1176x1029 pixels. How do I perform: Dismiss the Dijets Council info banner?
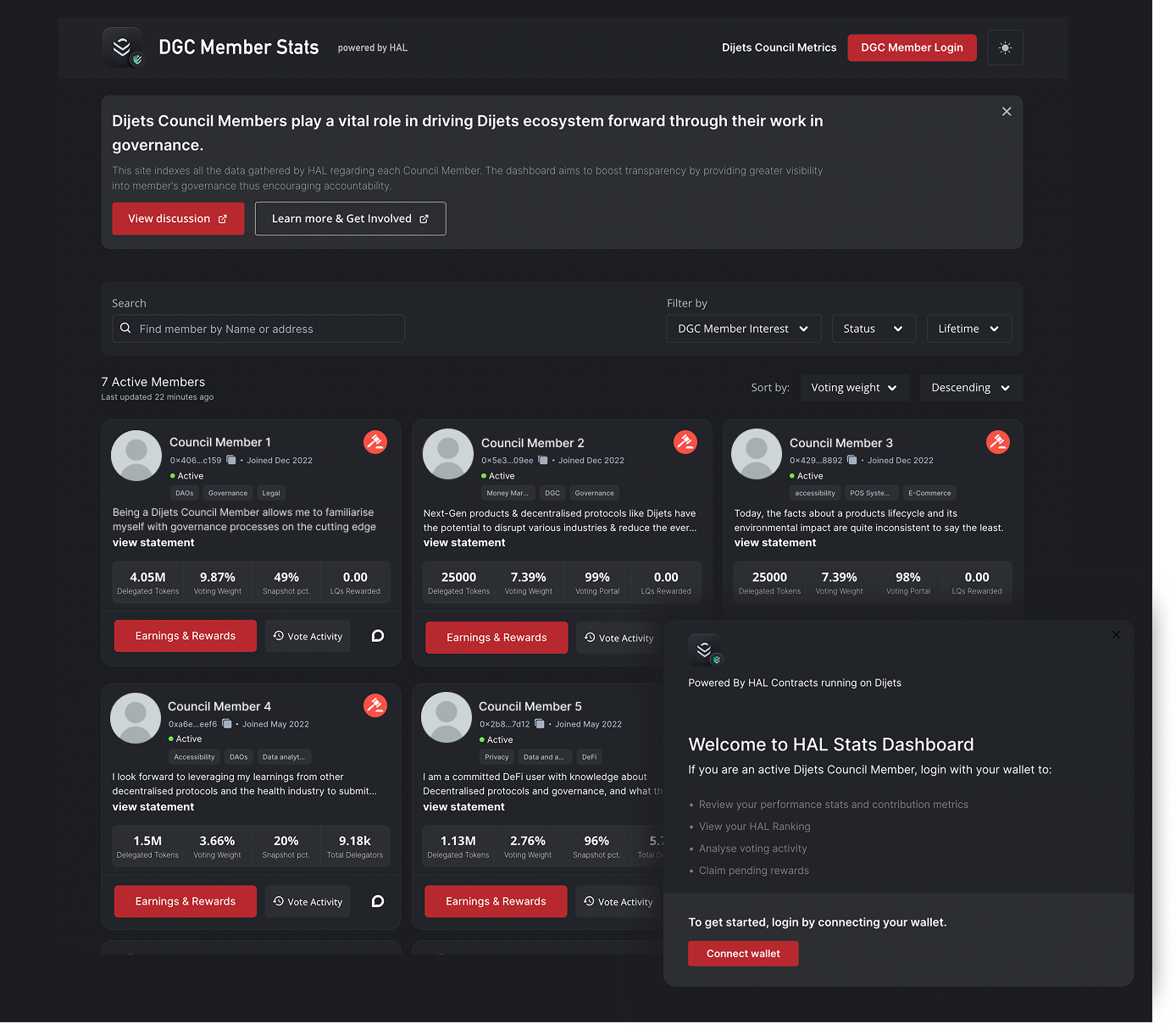[x=1007, y=112]
